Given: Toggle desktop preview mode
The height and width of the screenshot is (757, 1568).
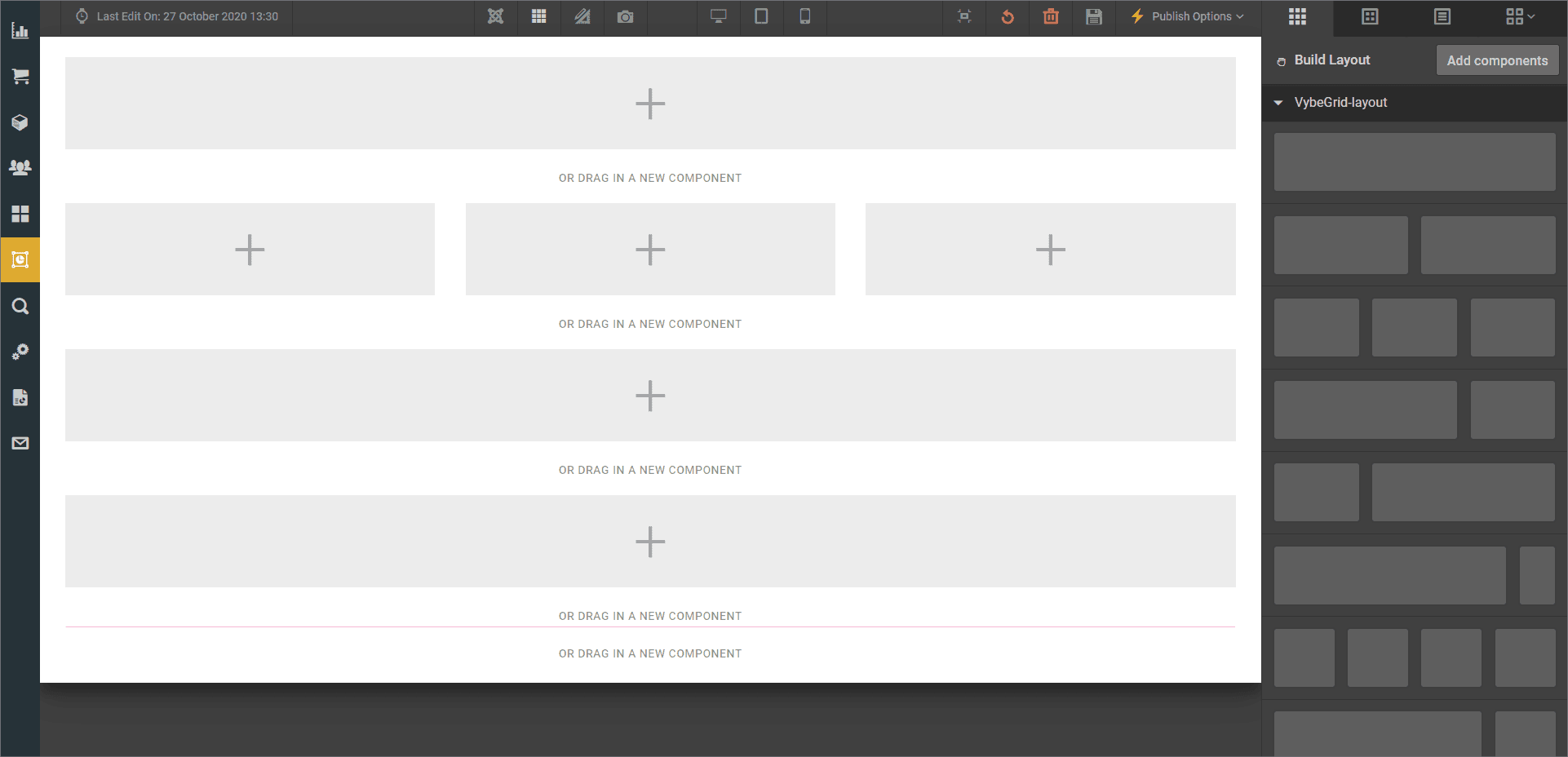Looking at the screenshot, I should [x=718, y=16].
